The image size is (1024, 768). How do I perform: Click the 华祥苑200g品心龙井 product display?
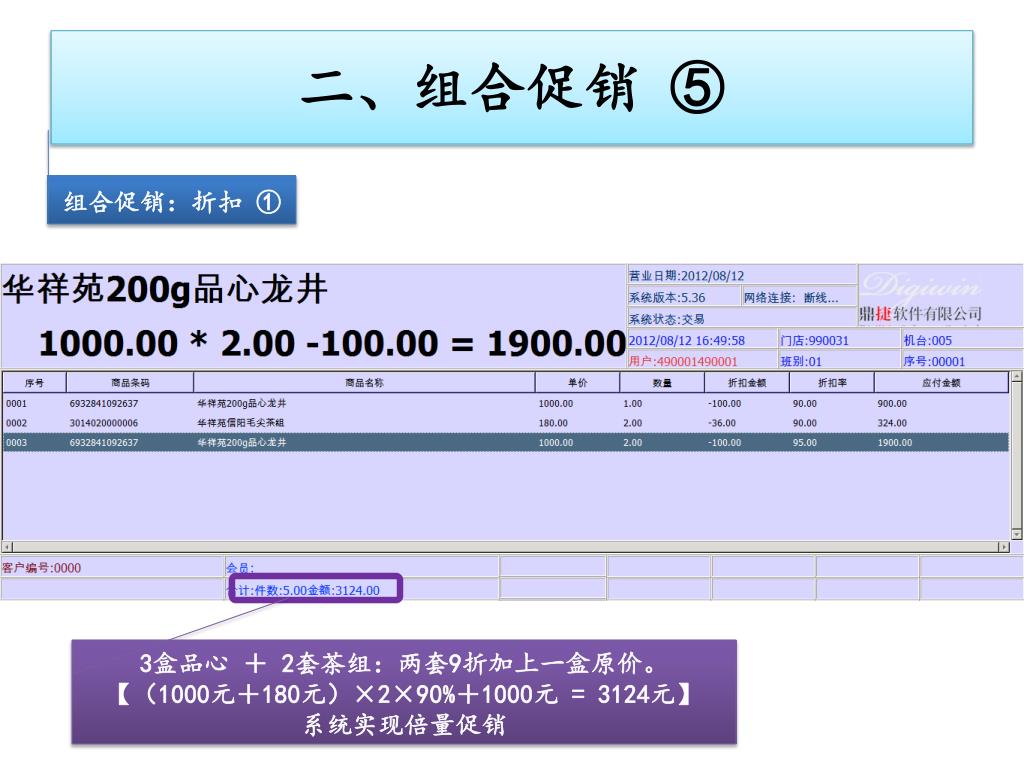[x=165, y=289]
